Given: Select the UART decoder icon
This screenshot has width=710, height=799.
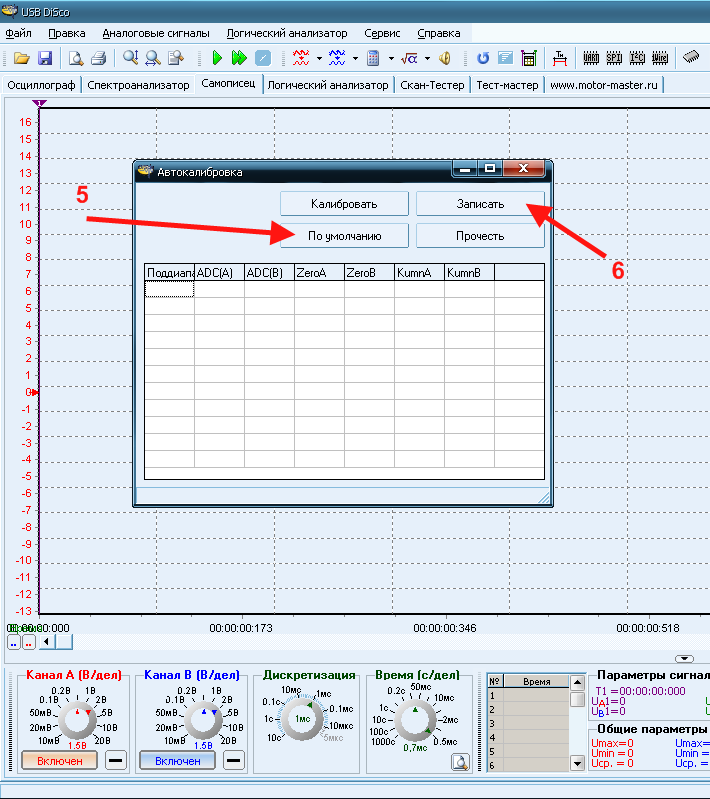Looking at the screenshot, I should (591, 58).
